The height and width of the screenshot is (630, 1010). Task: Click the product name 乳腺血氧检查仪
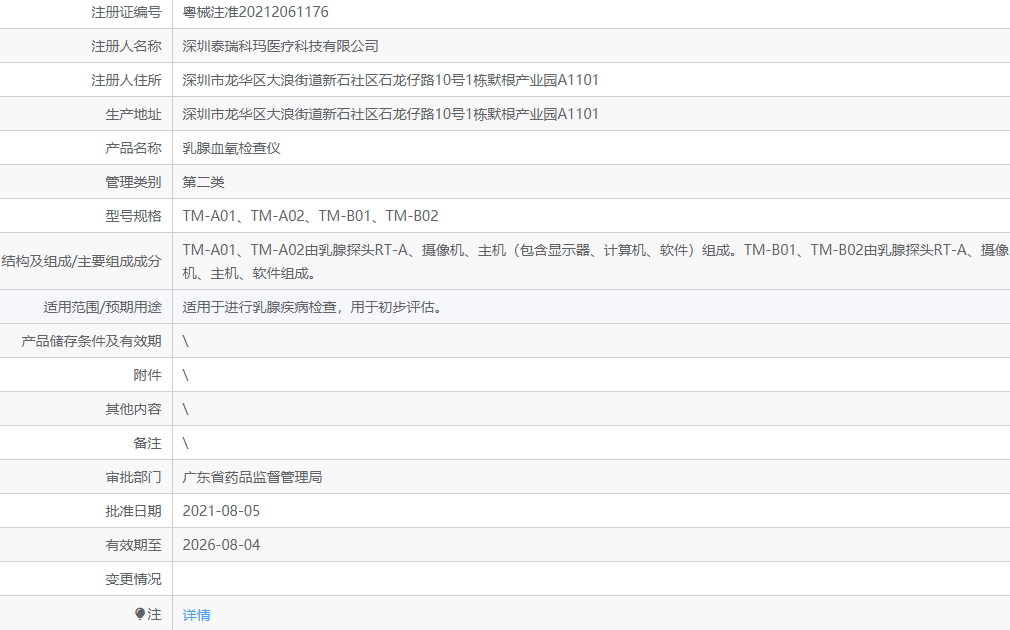[232, 149]
